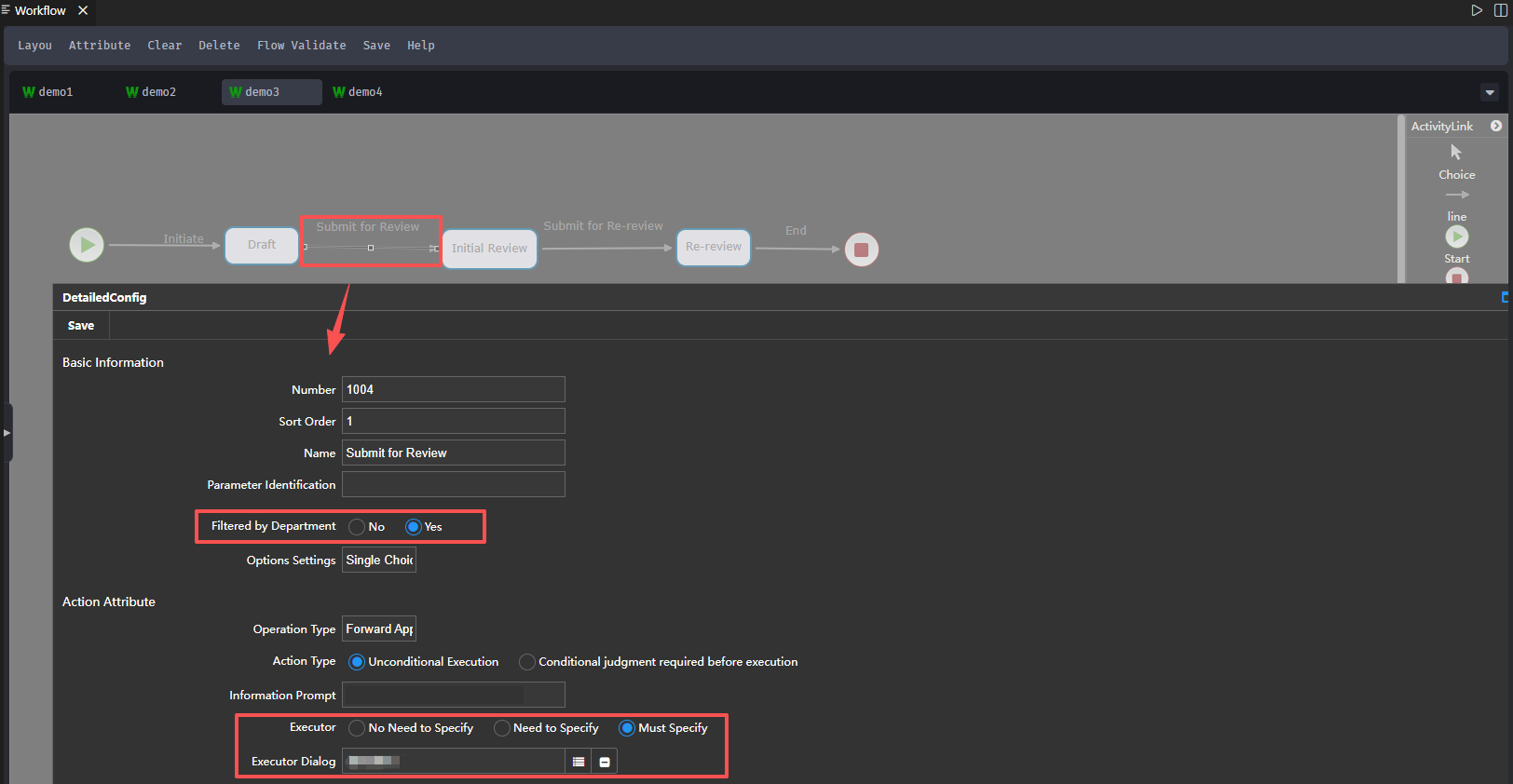Select Need to Specify executor option
Screen dimensions: 1513x784
click(502, 728)
